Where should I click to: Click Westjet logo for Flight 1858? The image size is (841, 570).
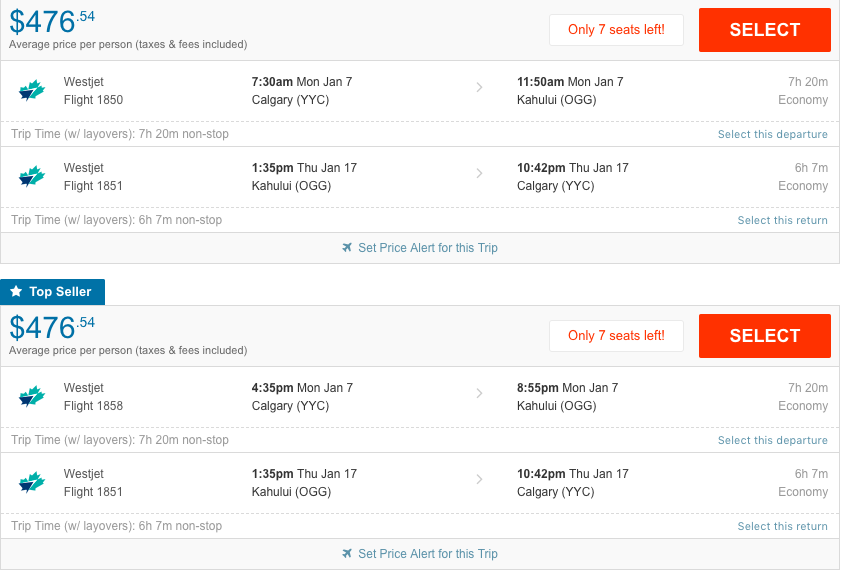(32, 396)
